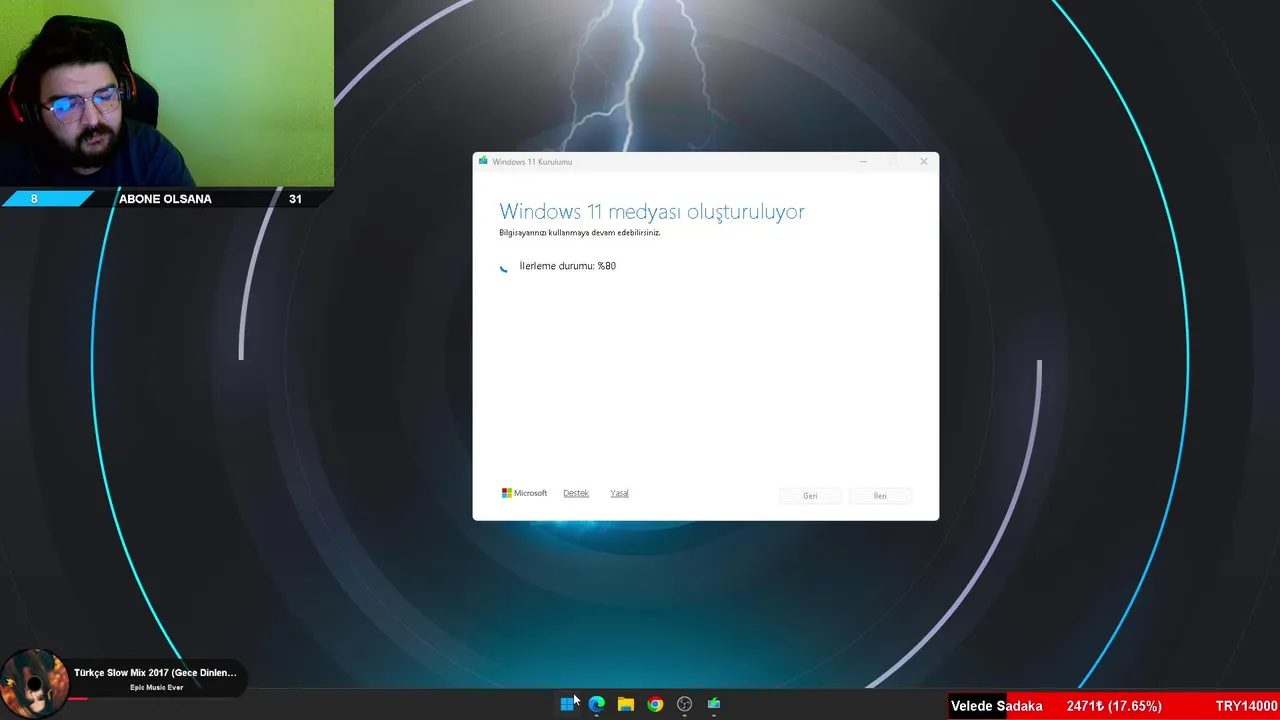Click 'Bilgisayarınızı kullanmaya devam edebilirsiniz.' text
The image size is (1280, 720).
(x=580, y=233)
